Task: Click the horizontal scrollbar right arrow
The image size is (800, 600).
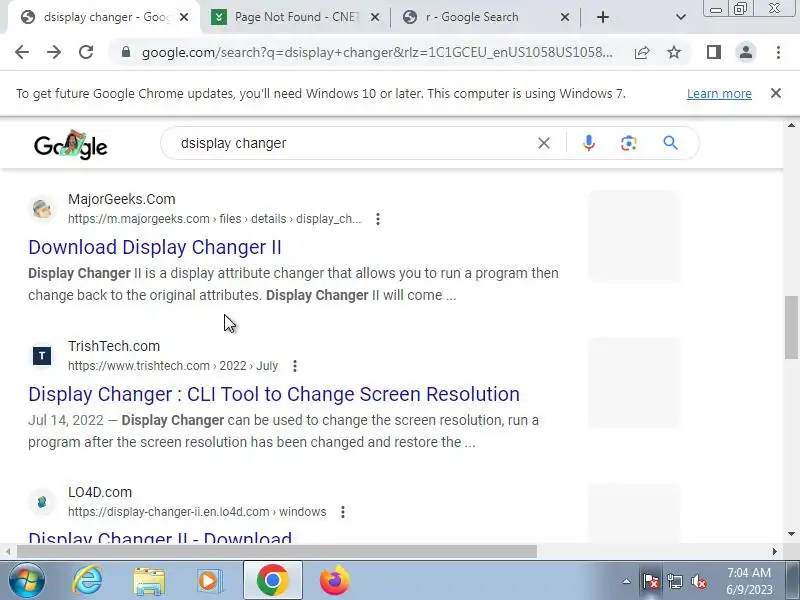Action: pos(774,552)
